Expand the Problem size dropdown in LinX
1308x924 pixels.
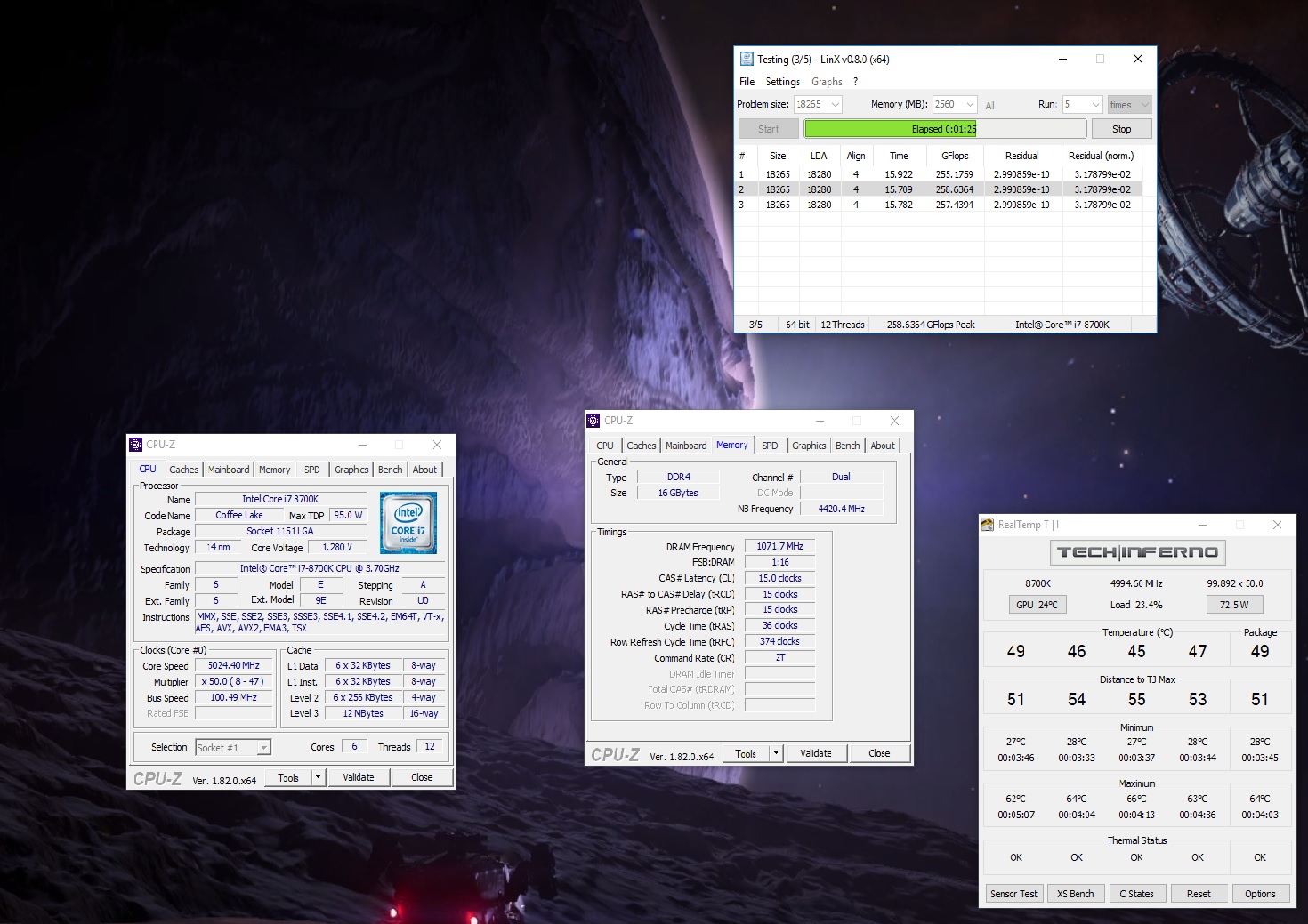[x=835, y=105]
